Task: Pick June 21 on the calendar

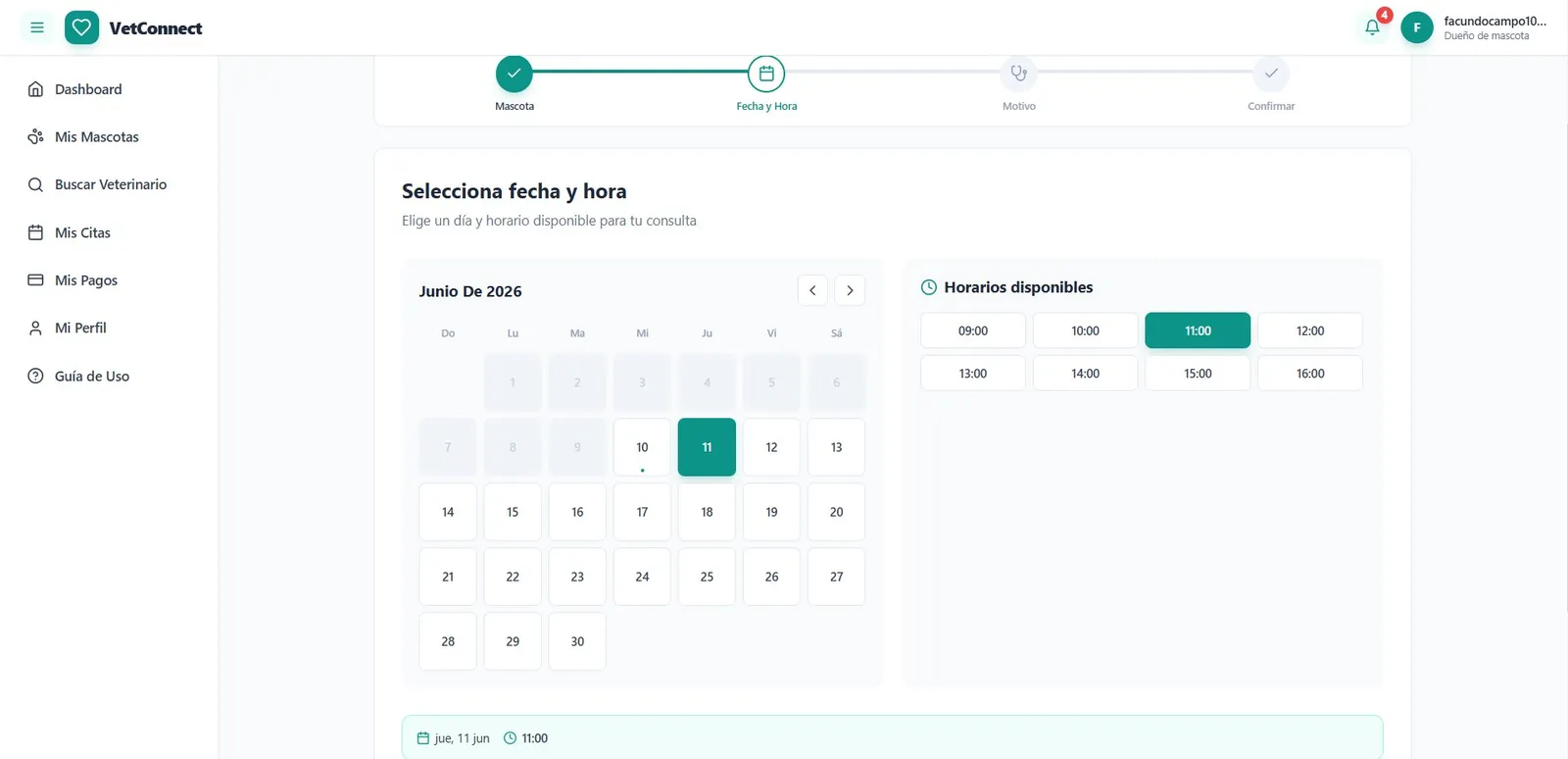Action: 448,577
